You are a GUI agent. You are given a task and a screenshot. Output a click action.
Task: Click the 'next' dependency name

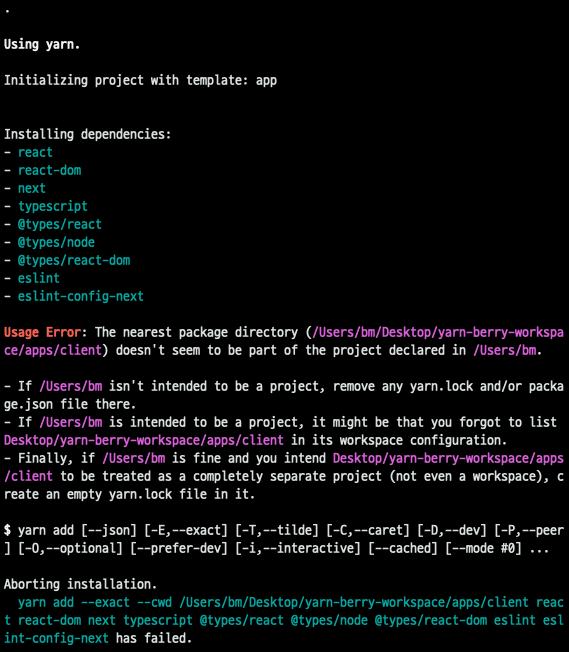(32, 188)
